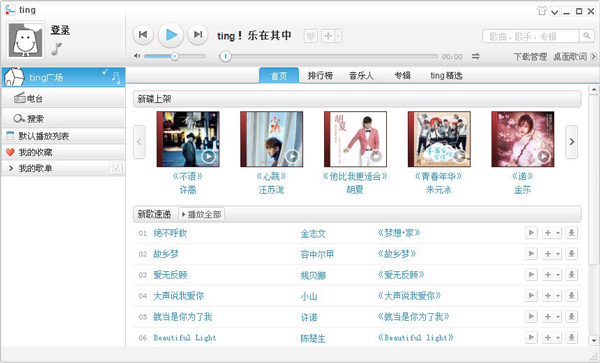
Task: Click the search magnifier button
Action: point(586,36)
